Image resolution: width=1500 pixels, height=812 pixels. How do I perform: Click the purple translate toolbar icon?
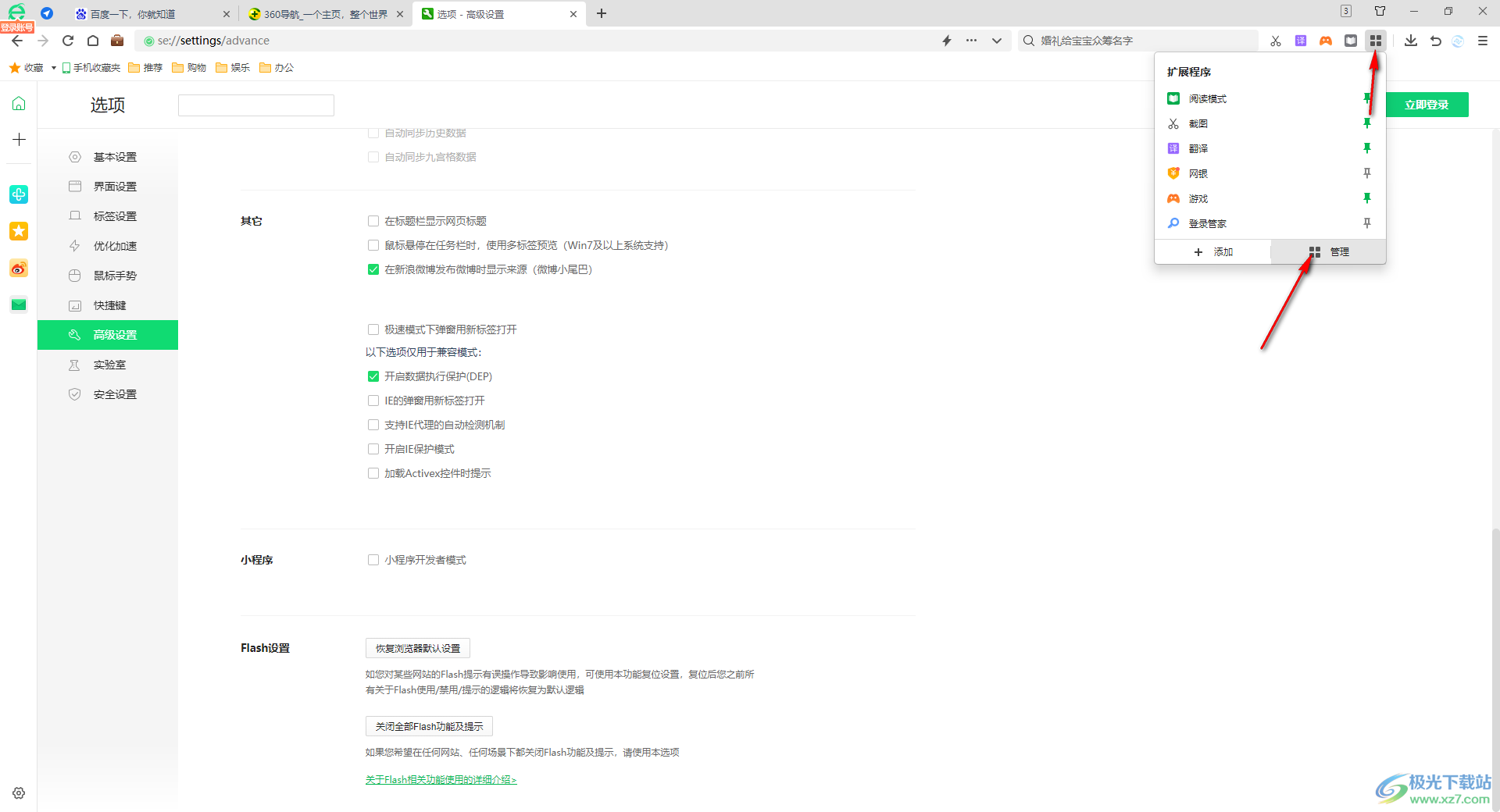pos(1301,41)
